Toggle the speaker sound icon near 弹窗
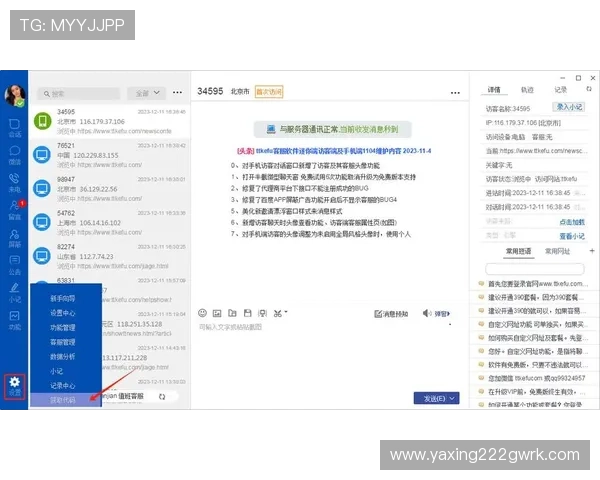Viewport: 600px width, 480px height. pyautogui.click(x=427, y=313)
